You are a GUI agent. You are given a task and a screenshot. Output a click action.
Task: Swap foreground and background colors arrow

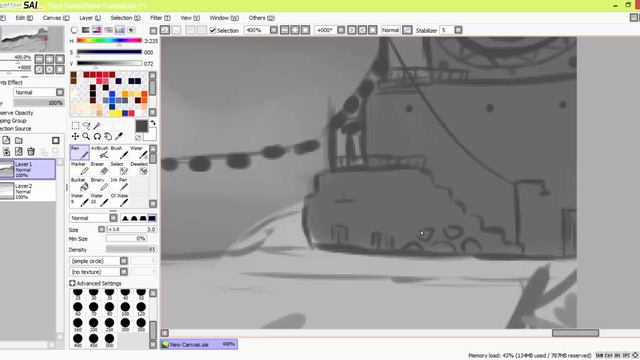(x=153, y=123)
